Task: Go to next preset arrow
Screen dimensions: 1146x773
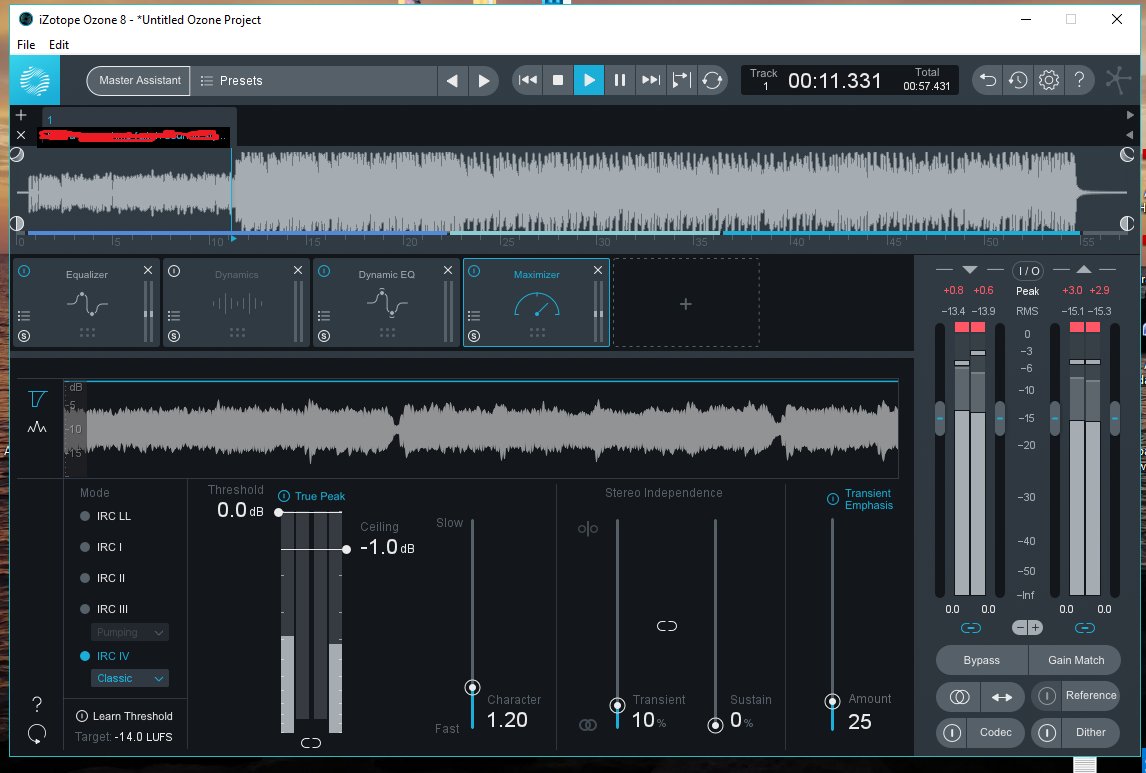Action: [x=483, y=80]
